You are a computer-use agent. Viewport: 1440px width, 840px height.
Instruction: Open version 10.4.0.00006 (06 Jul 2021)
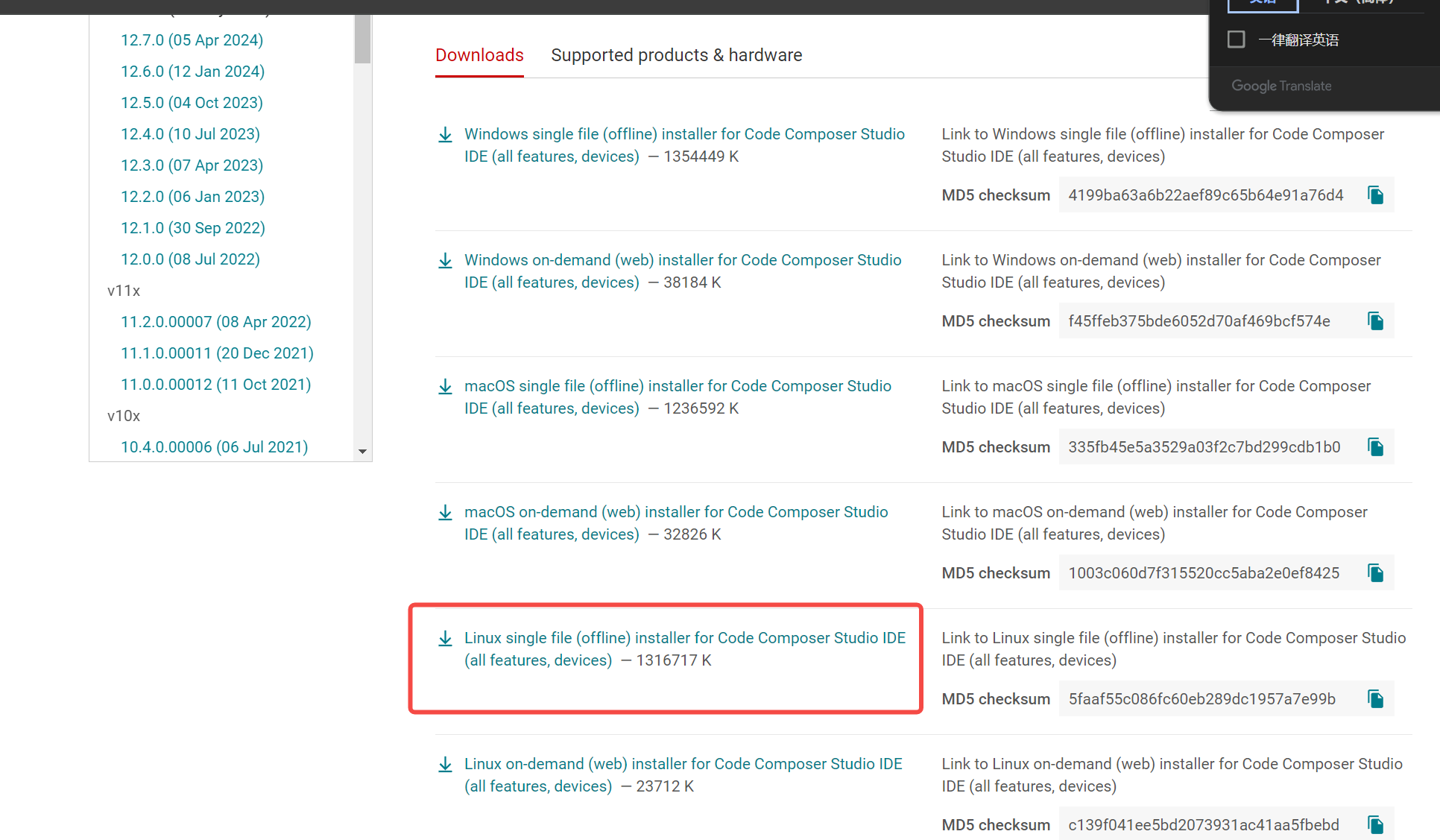pos(214,447)
